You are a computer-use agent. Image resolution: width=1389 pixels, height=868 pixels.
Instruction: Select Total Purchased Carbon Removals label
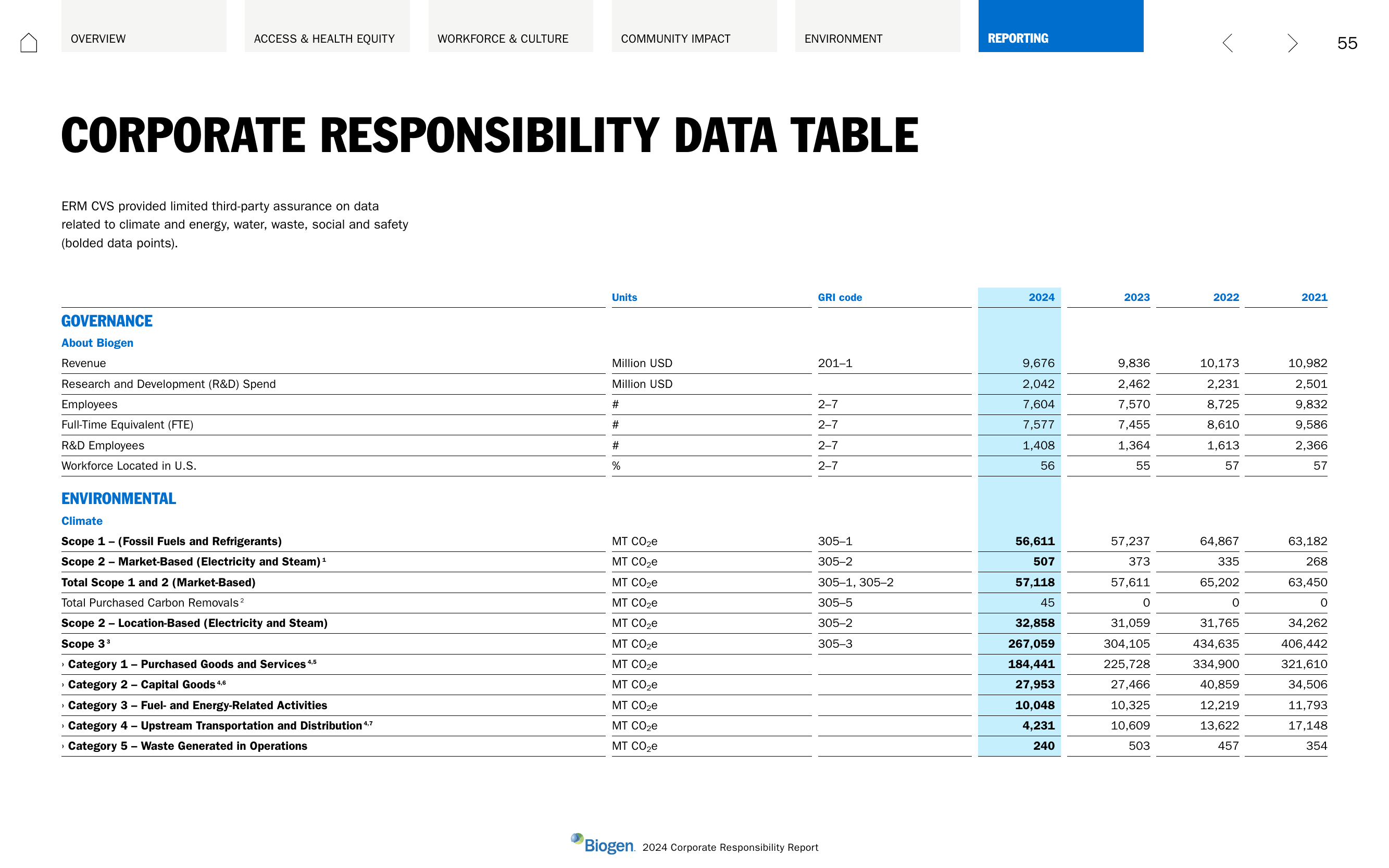pyautogui.click(x=152, y=603)
